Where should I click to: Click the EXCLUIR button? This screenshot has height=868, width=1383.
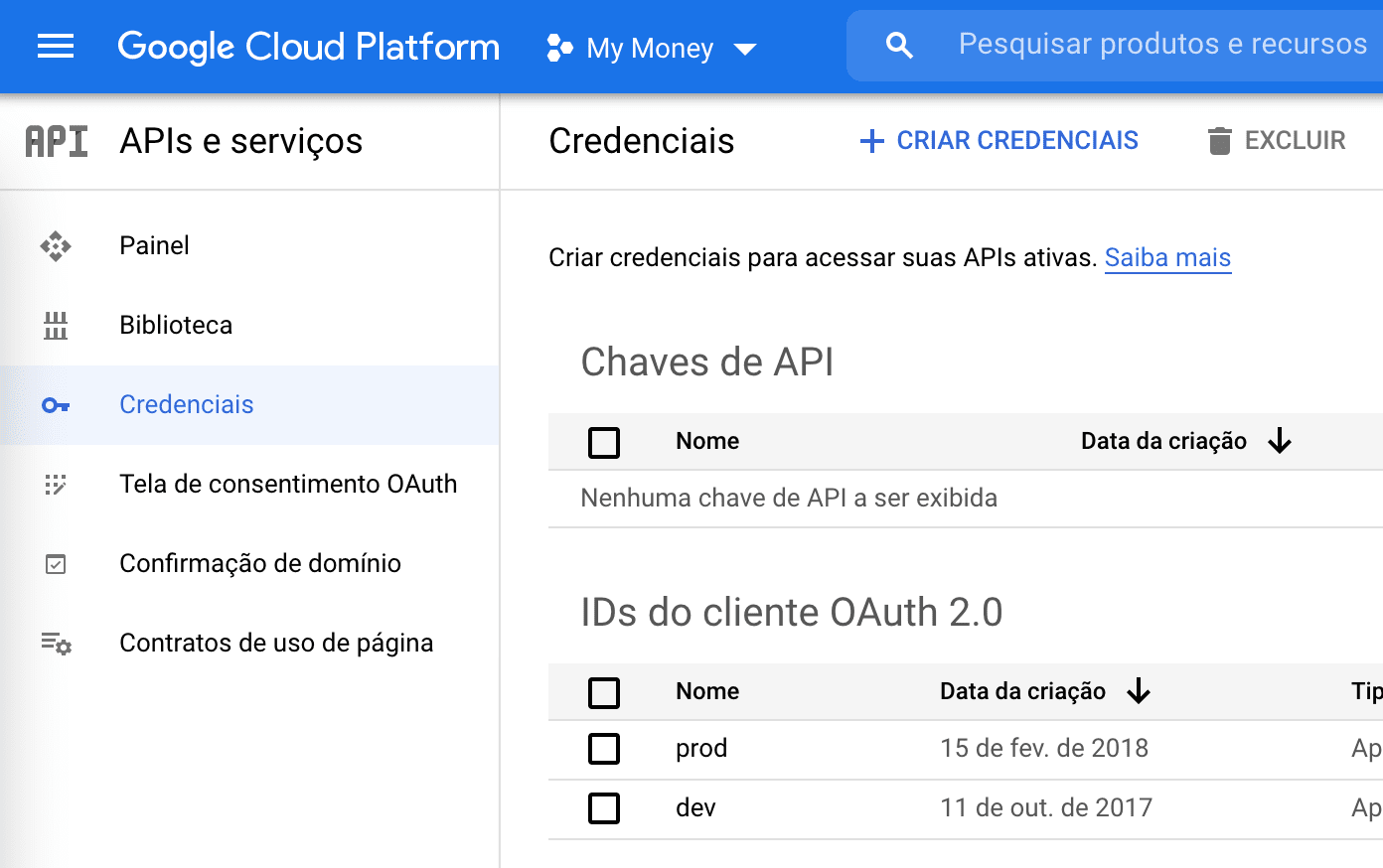tap(1277, 140)
